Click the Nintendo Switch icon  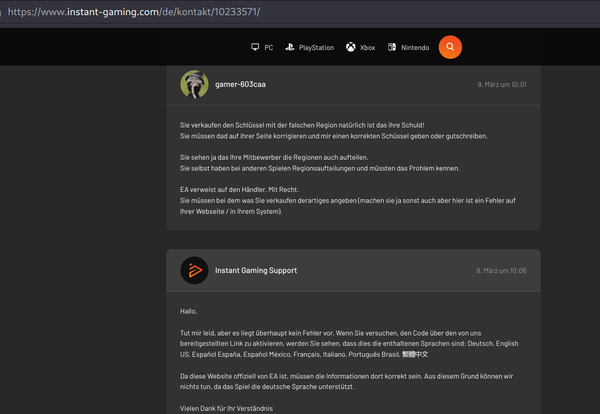[x=392, y=47]
